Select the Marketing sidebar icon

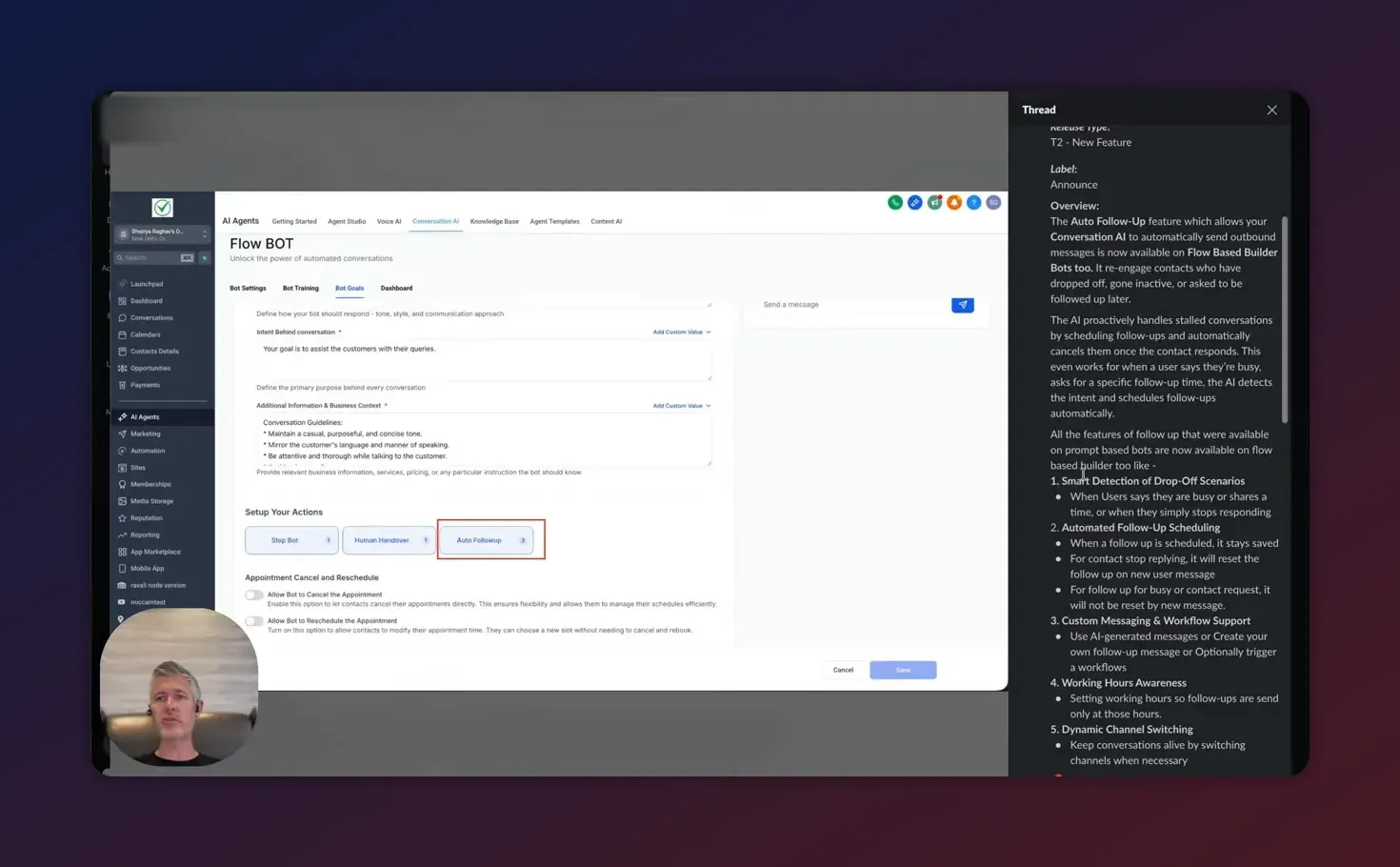click(144, 433)
